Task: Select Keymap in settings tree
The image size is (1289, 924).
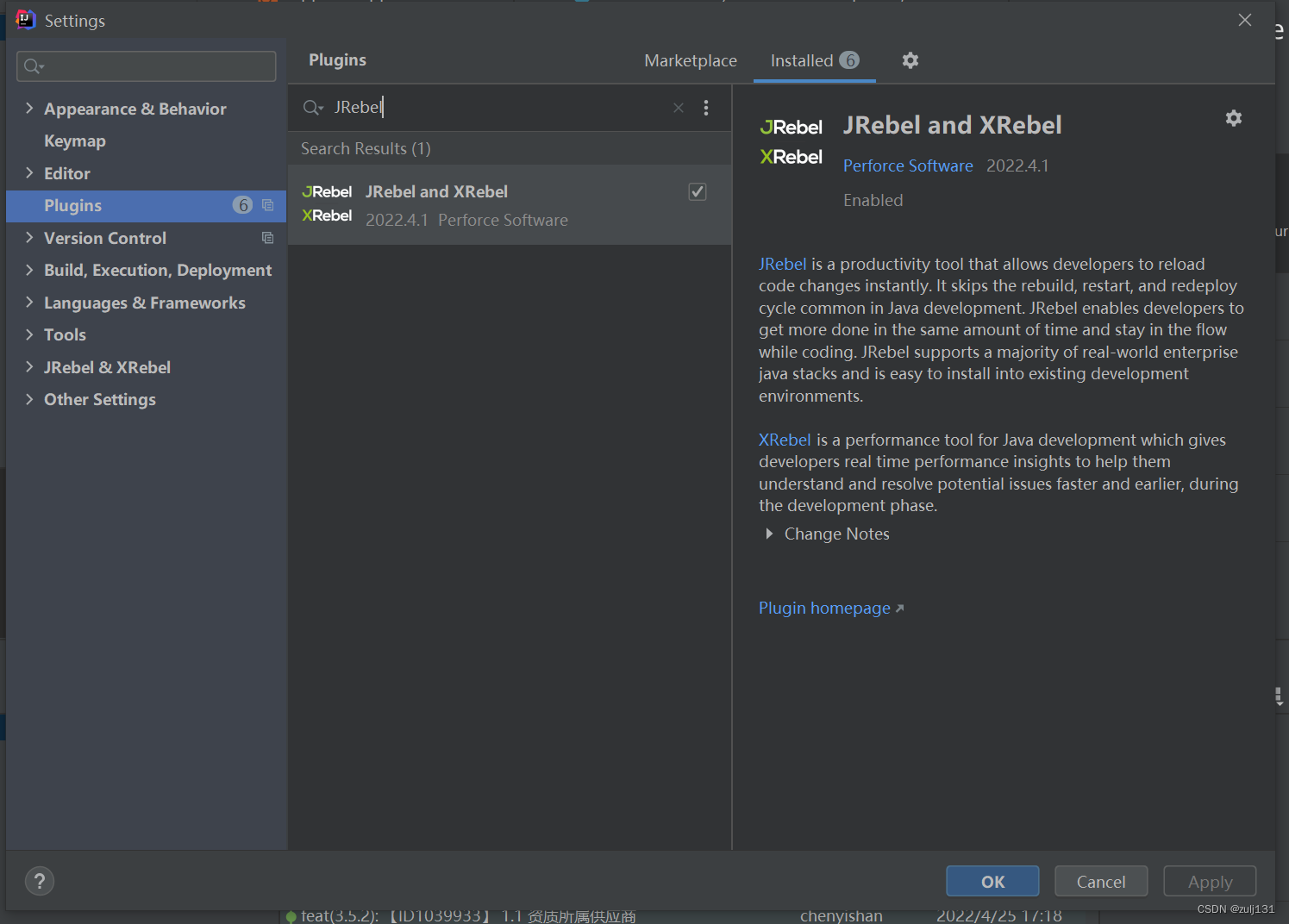Action: [x=75, y=140]
